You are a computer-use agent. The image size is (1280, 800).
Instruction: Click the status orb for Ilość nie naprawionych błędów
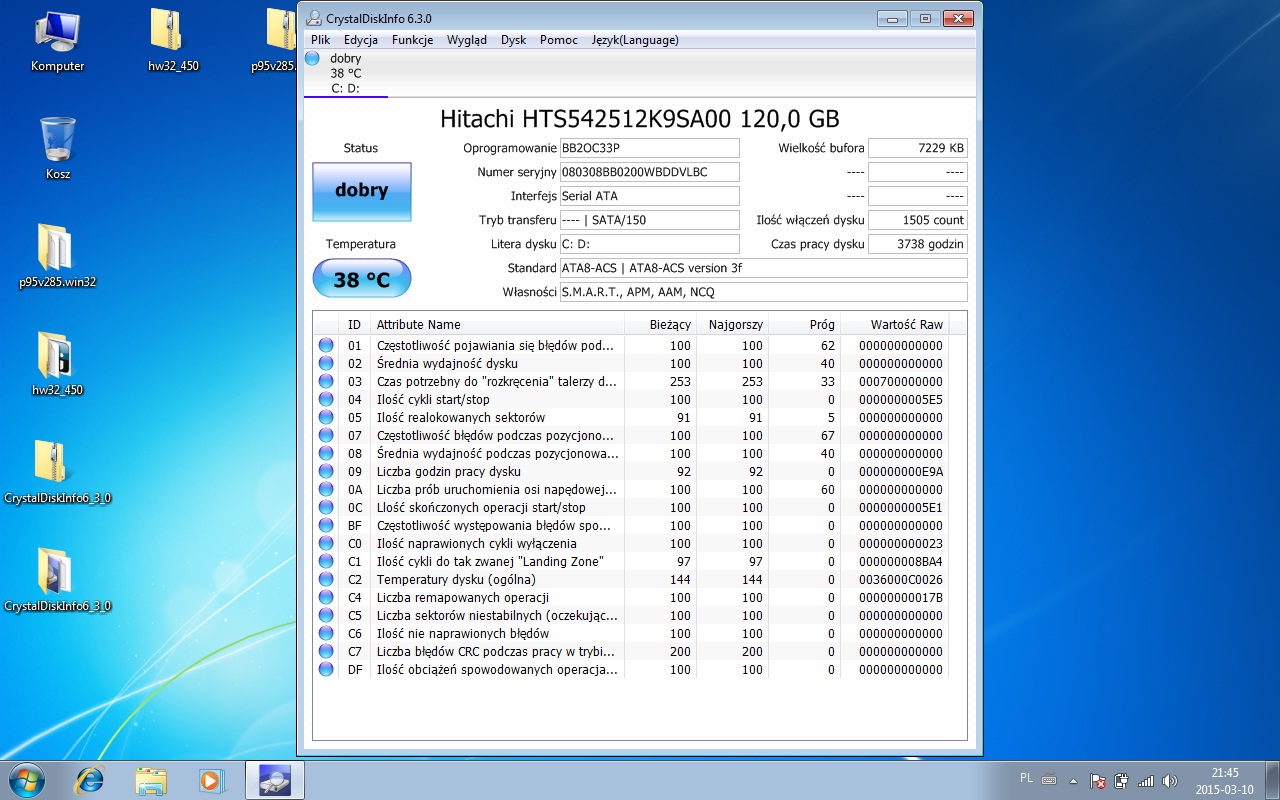[326, 633]
